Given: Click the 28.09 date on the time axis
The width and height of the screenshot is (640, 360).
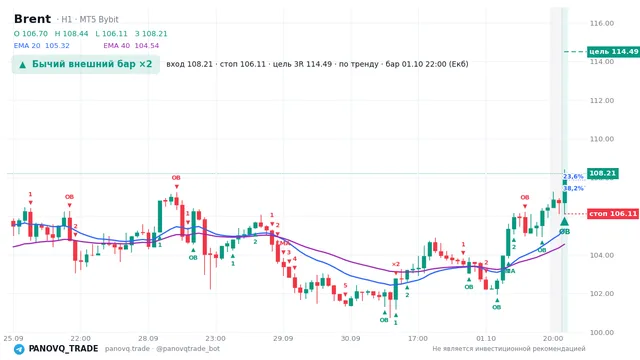Looking at the screenshot, I should [148, 338].
